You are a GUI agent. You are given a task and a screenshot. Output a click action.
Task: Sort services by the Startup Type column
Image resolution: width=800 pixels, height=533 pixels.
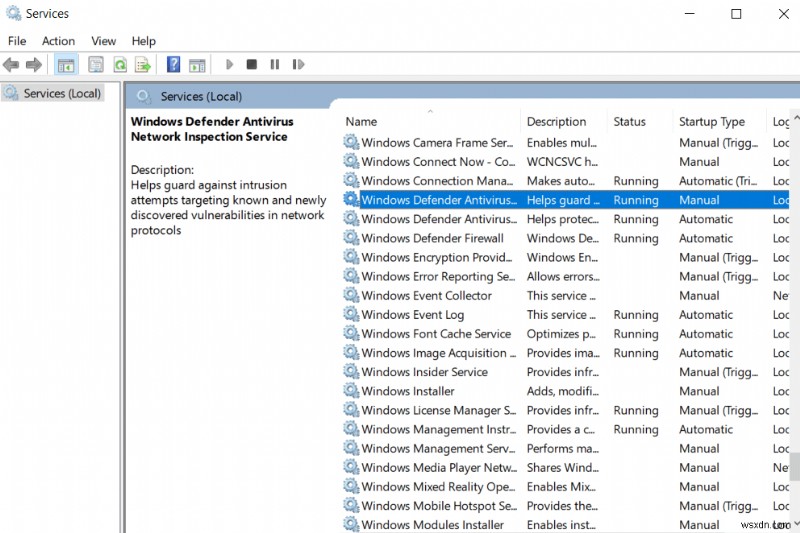711,122
